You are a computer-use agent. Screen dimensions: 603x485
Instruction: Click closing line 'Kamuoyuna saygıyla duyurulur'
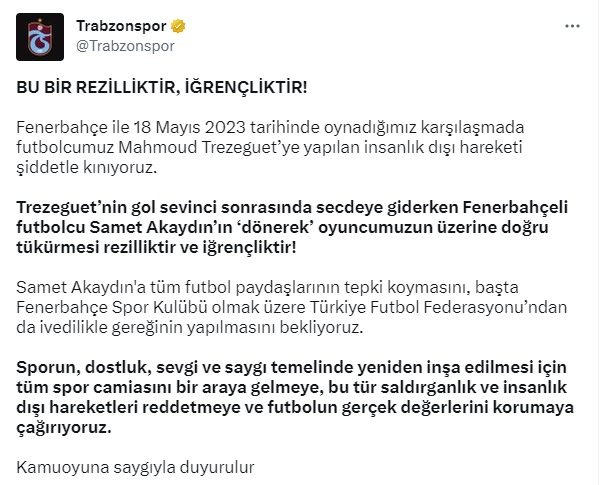[135, 467]
